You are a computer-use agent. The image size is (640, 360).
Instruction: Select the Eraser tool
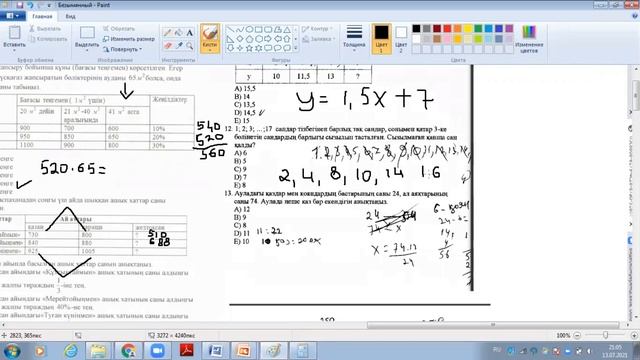[x=167, y=45]
